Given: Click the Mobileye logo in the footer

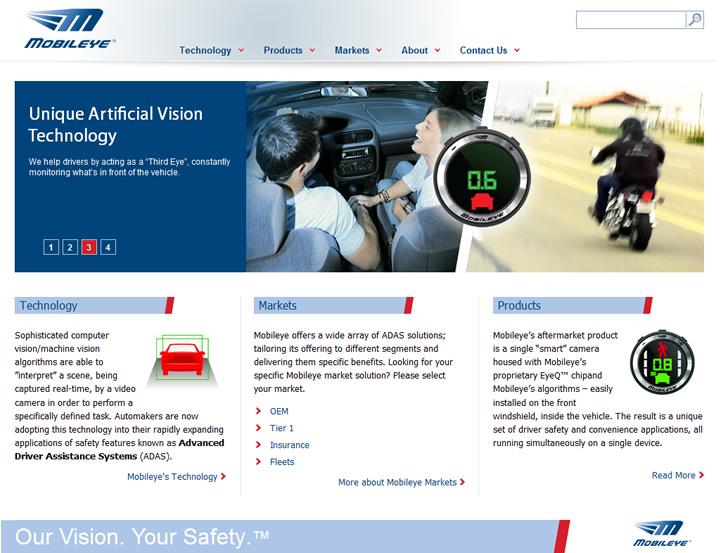Looking at the screenshot, I should pos(661,534).
